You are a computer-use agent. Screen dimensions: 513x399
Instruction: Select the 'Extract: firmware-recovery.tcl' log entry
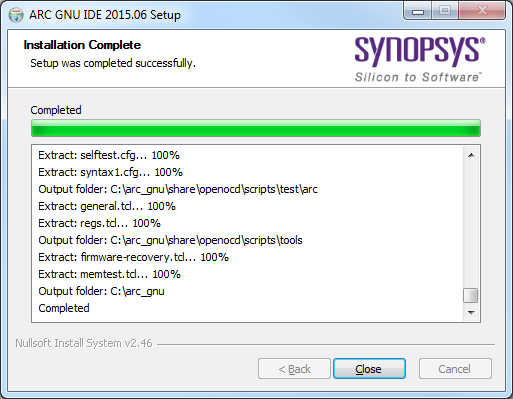(x=133, y=257)
